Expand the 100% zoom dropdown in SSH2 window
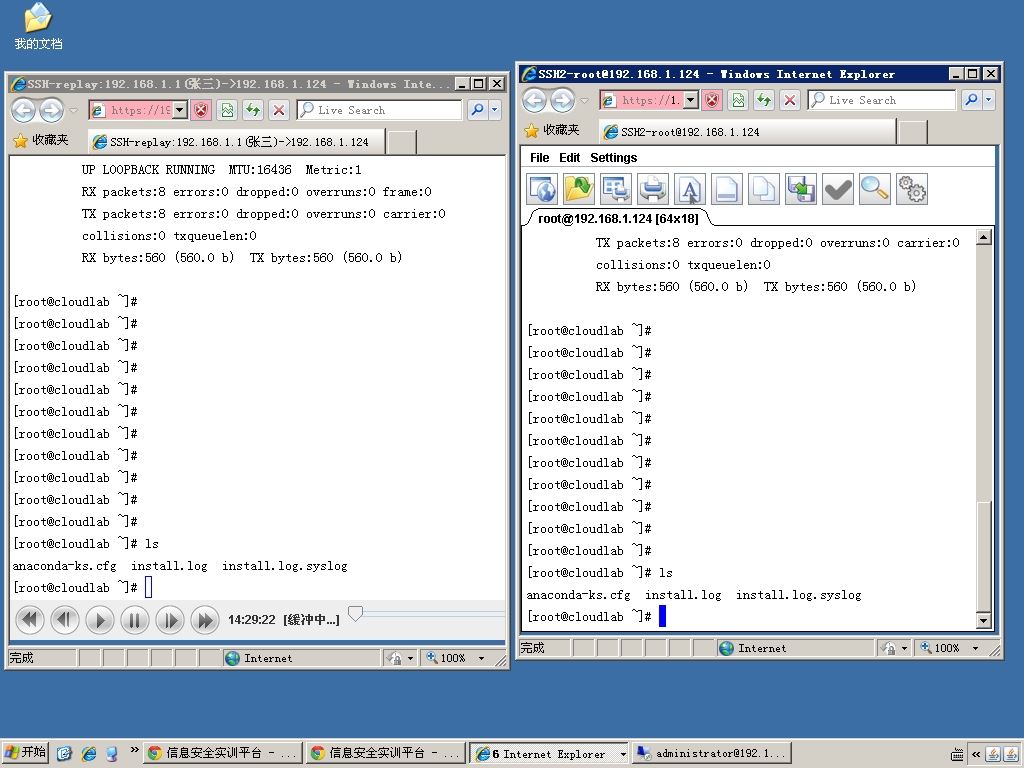The width and height of the screenshot is (1024, 768). click(975, 648)
